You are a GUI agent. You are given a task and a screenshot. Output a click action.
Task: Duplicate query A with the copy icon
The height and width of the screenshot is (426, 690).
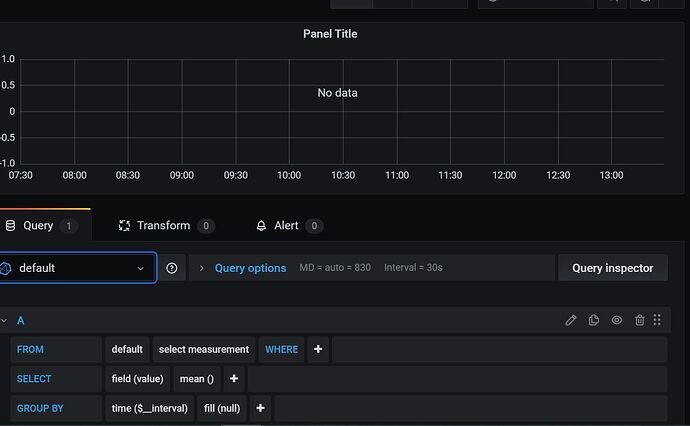(594, 320)
